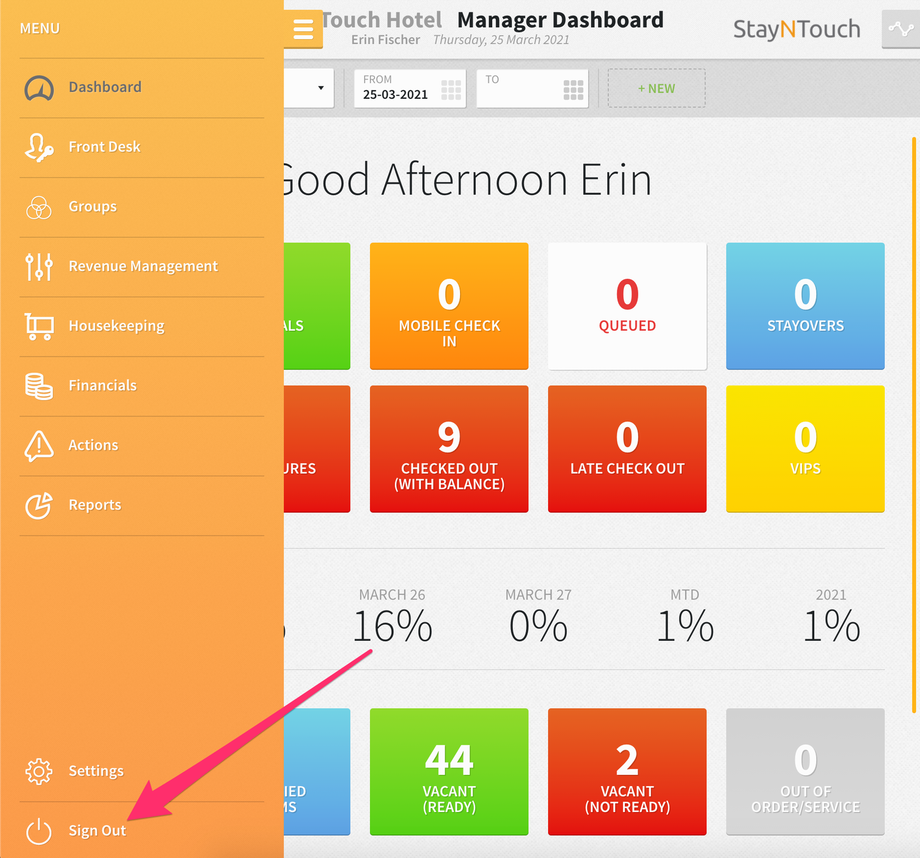Open the FROM date calendar grid icon
Screen dimensions: 920x858
pyautogui.click(x=451, y=90)
